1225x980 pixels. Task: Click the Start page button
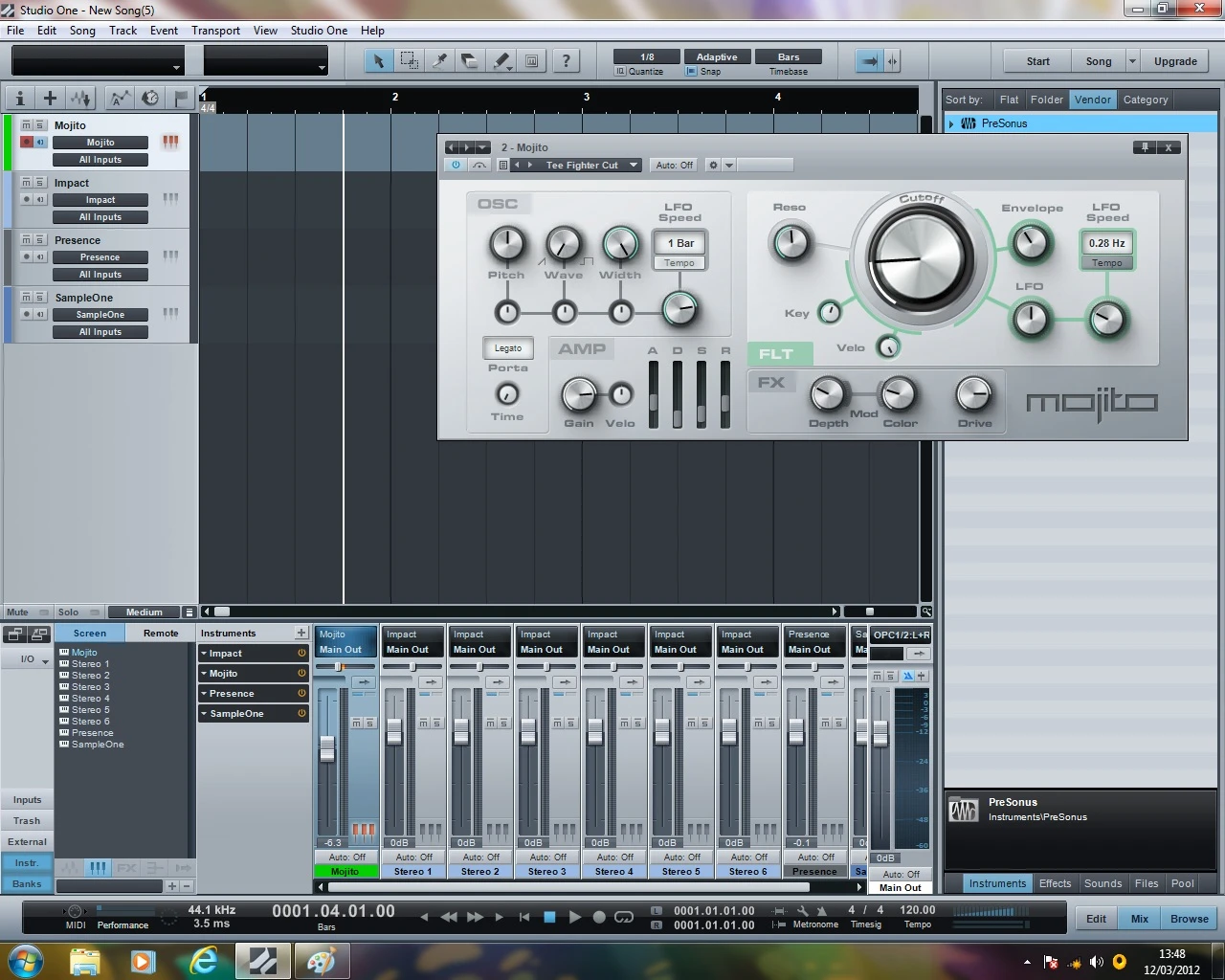pyautogui.click(x=1037, y=60)
